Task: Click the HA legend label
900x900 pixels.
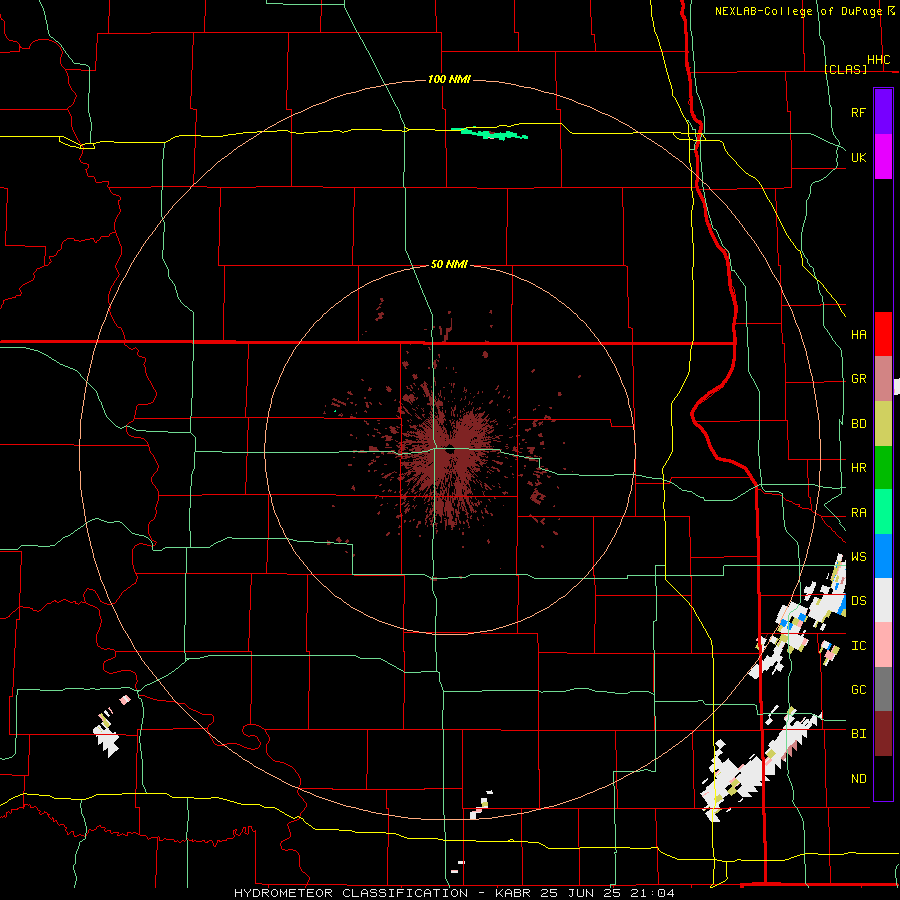Action: click(x=858, y=335)
